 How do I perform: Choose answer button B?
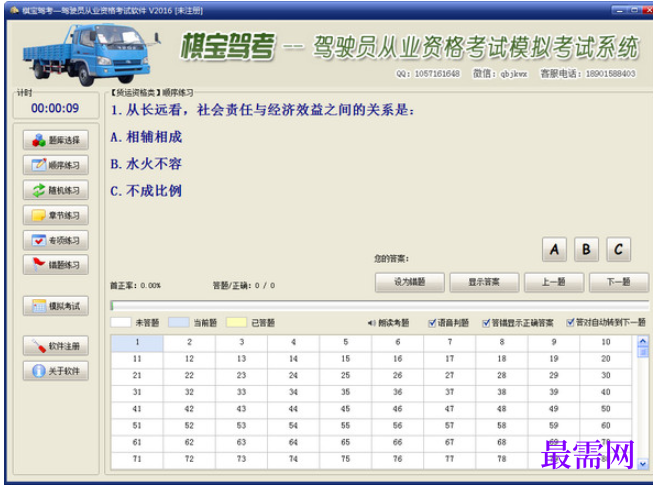click(586, 249)
